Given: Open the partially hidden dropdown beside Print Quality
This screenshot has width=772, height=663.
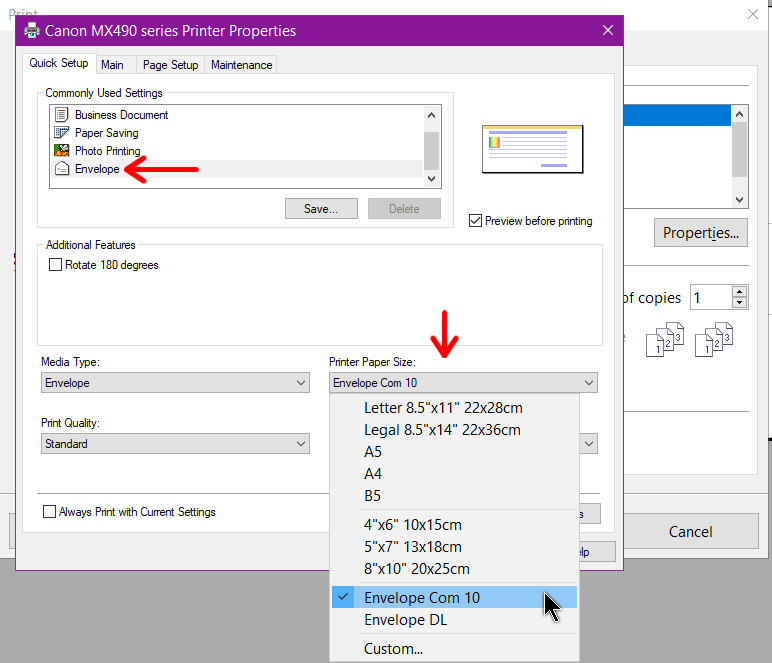Looking at the screenshot, I should pyautogui.click(x=589, y=443).
